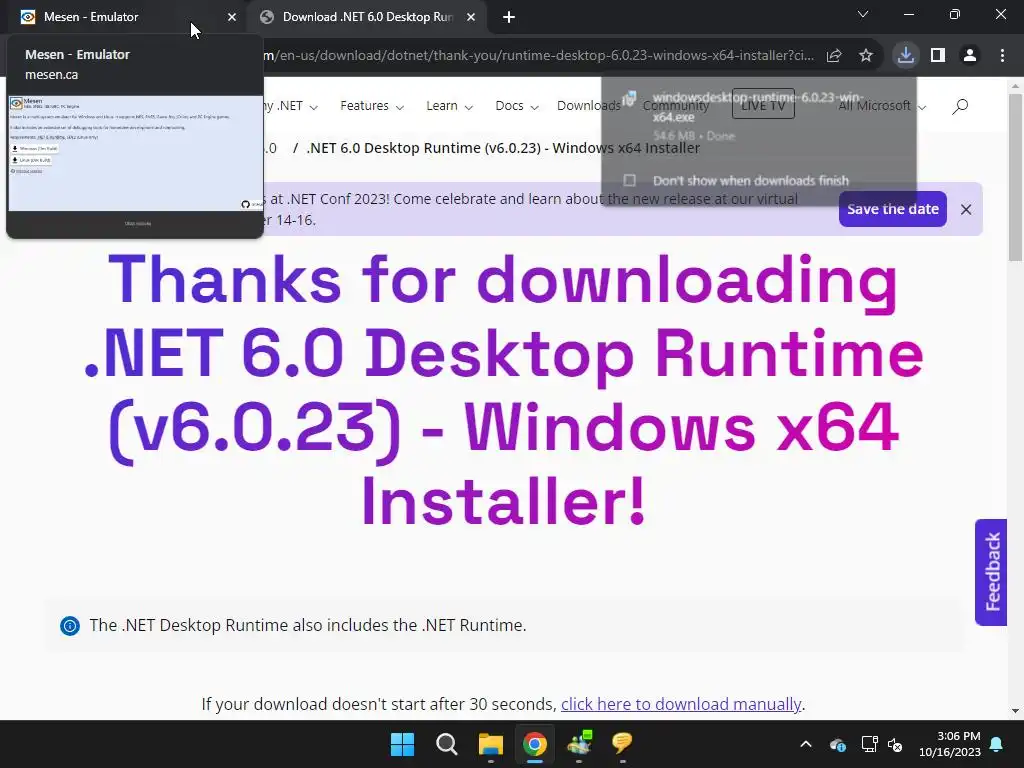This screenshot has width=1024, height=768.
Task: Open the Chrome profile icon
Action: 970,56
